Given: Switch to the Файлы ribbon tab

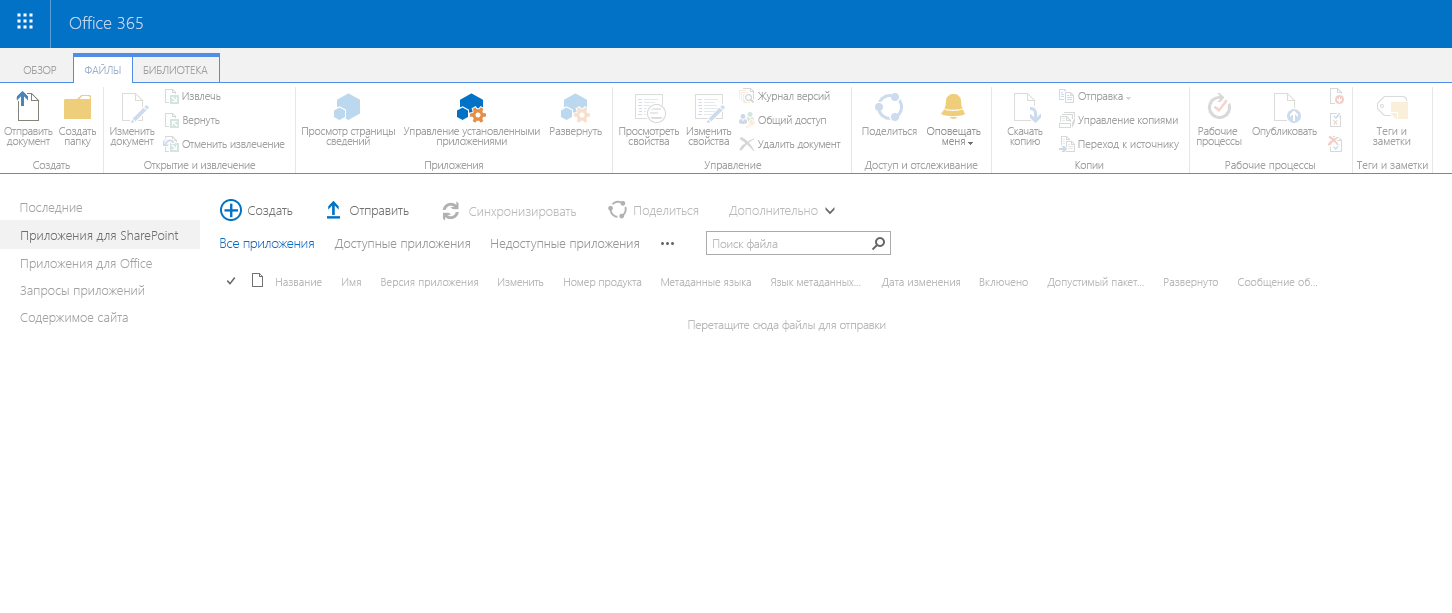Looking at the screenshot, I should click(x=103, y=70).
